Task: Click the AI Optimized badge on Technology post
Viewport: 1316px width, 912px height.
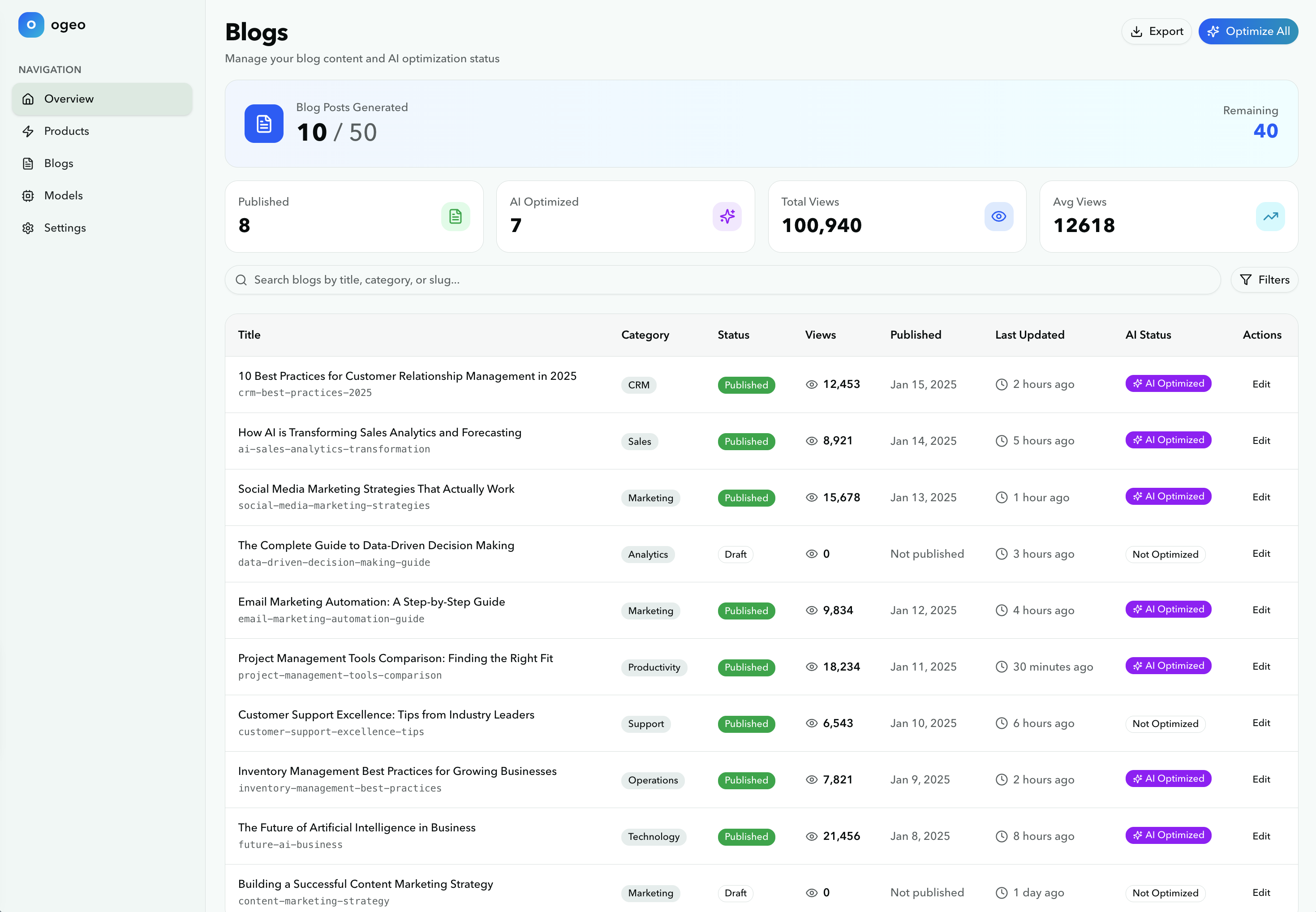Action: (x=1167, y=835)
